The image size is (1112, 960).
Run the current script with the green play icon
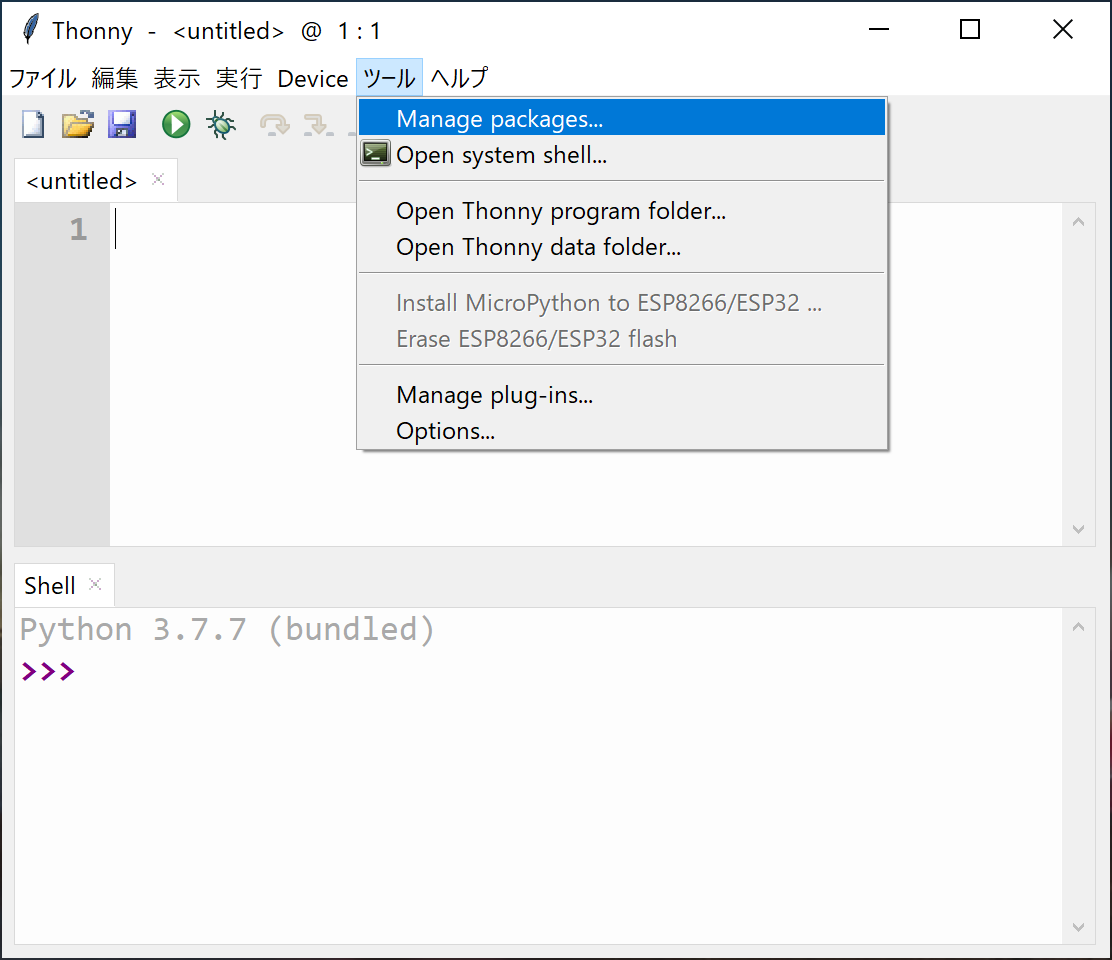point(176,125)
